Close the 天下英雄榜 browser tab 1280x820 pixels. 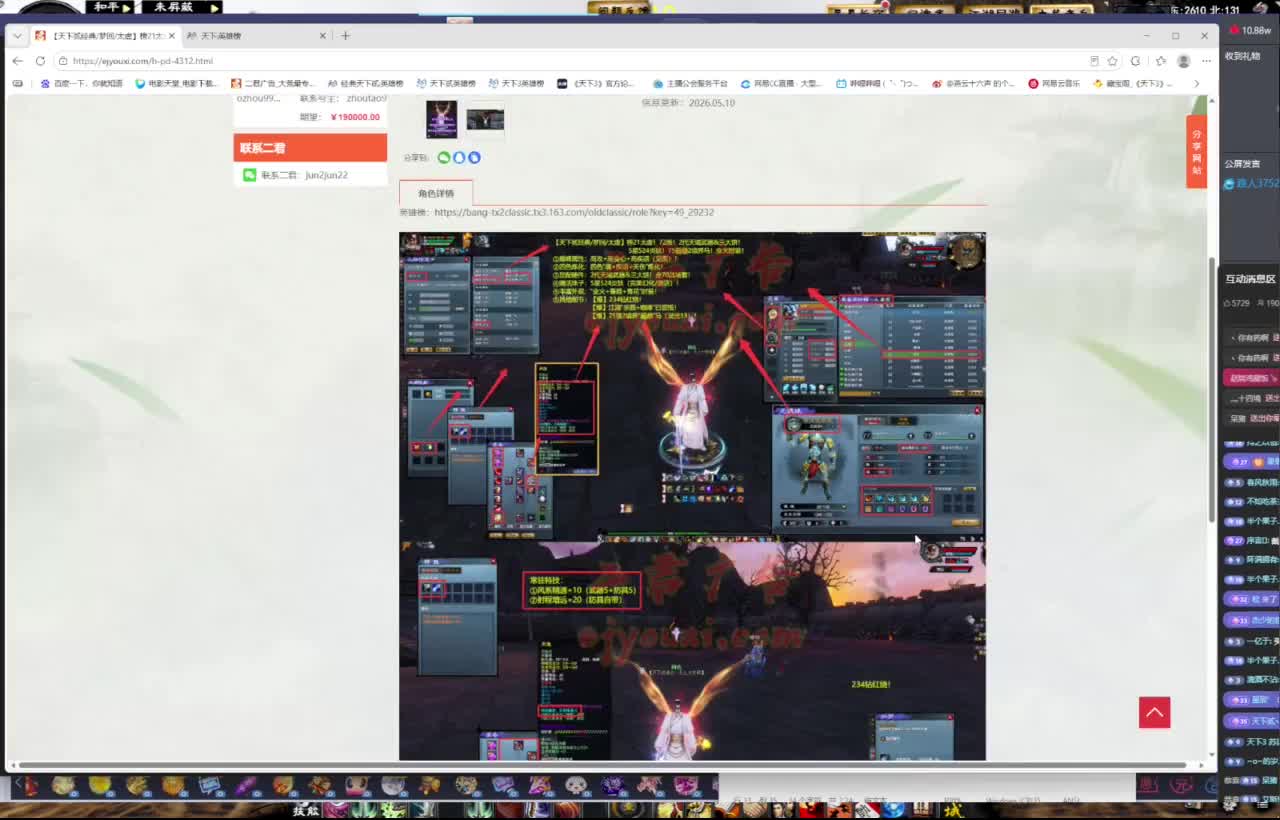[323, 36]
